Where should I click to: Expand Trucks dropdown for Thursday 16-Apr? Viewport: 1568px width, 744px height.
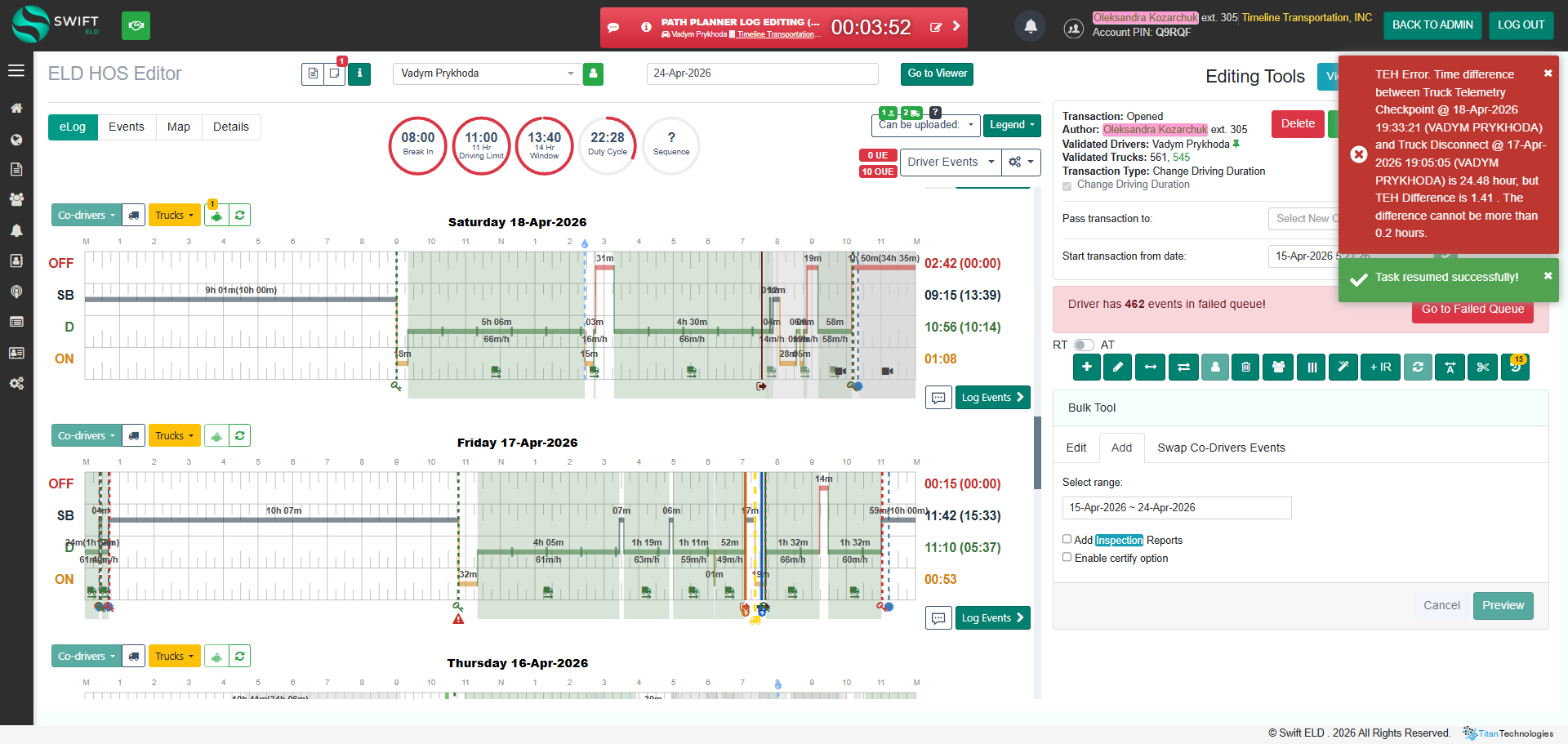click(175, 657)
